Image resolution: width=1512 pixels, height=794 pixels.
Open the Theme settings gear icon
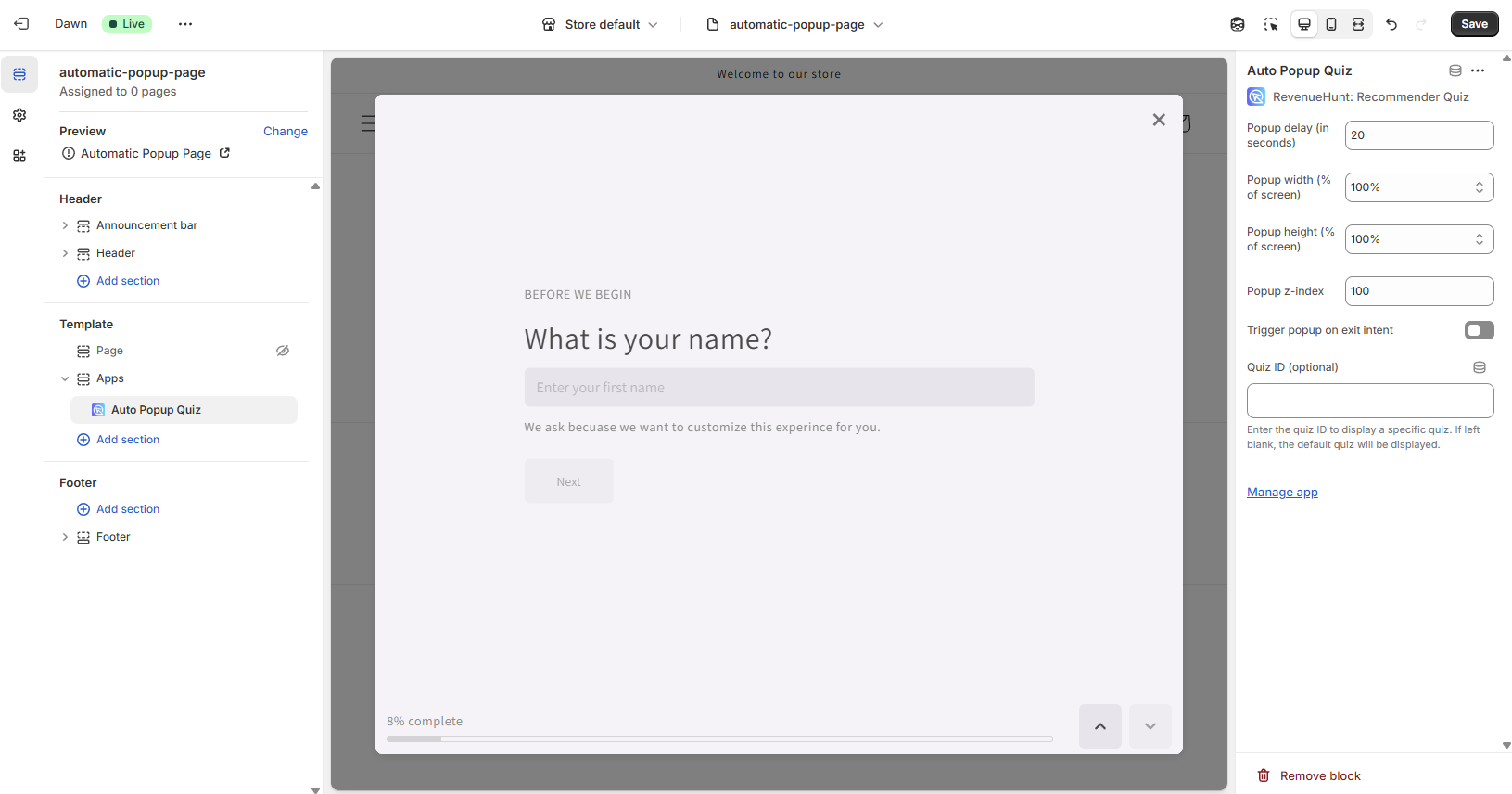[x=19, y=115]
